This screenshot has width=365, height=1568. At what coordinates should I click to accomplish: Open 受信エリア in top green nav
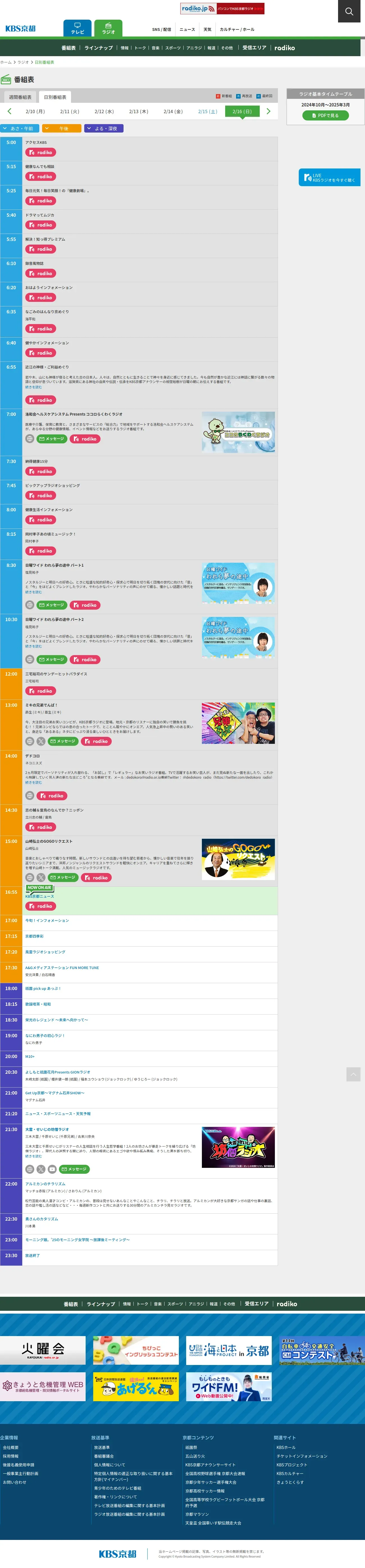coord(254,48)
